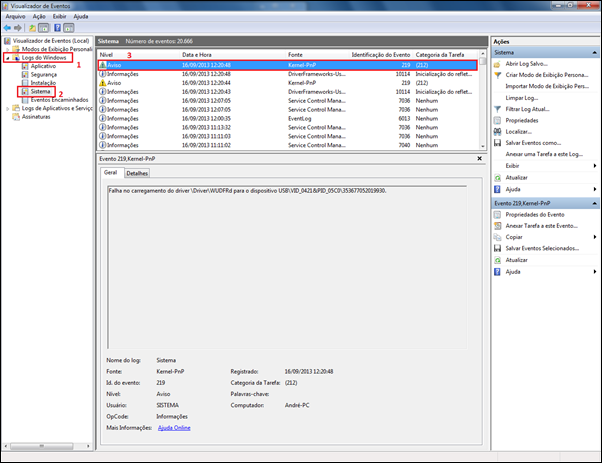Open Ajuda submenu arrow under Sistema section
602x463 pixels.
pos(595,189)
